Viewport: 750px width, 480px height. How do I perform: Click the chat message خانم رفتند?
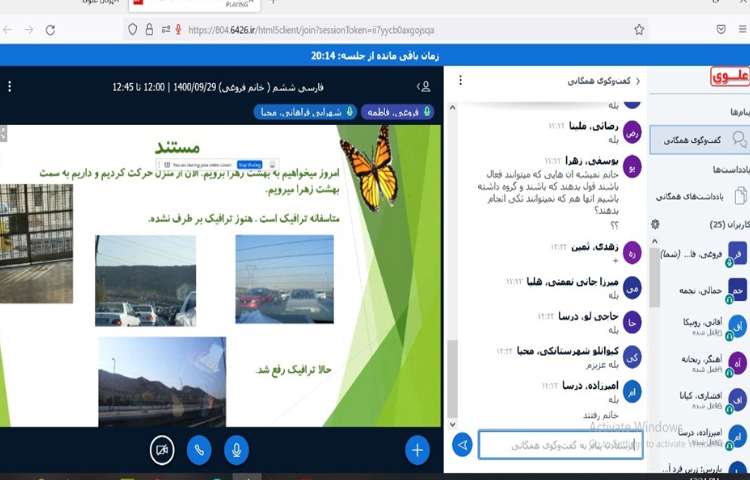coord(601,415)
